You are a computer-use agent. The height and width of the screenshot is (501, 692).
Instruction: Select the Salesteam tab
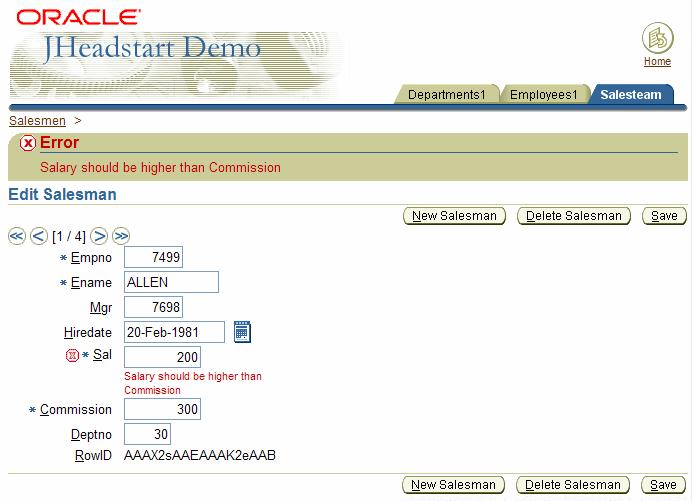point(630,95)
